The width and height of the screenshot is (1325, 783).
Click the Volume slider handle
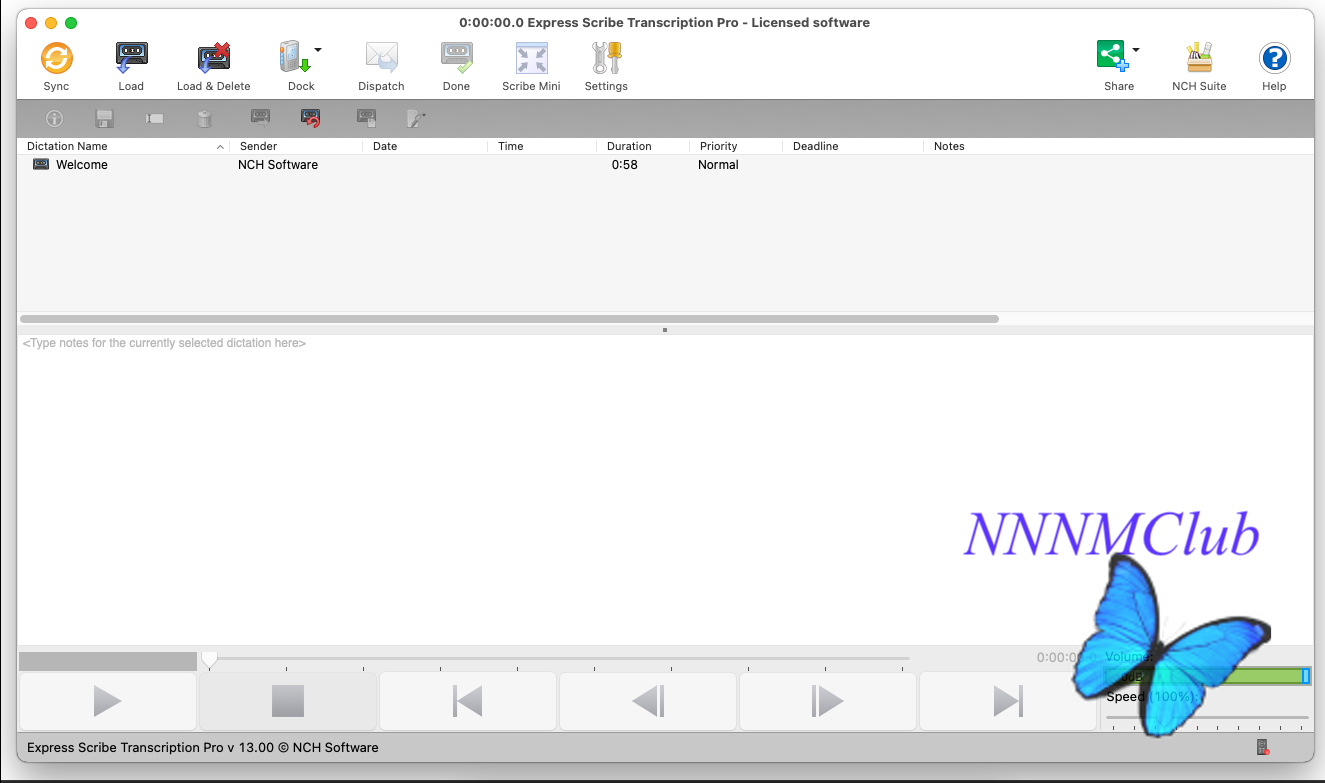[x=1306, y=677]
